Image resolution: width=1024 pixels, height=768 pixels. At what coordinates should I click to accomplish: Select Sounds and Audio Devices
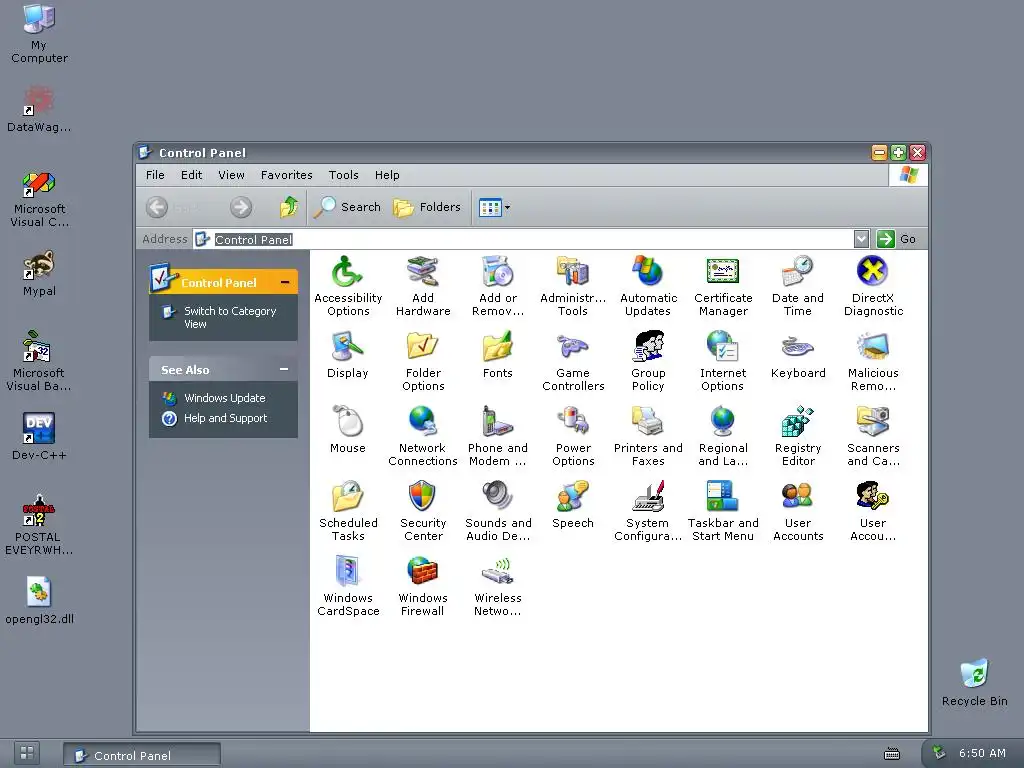pos(498,511)
